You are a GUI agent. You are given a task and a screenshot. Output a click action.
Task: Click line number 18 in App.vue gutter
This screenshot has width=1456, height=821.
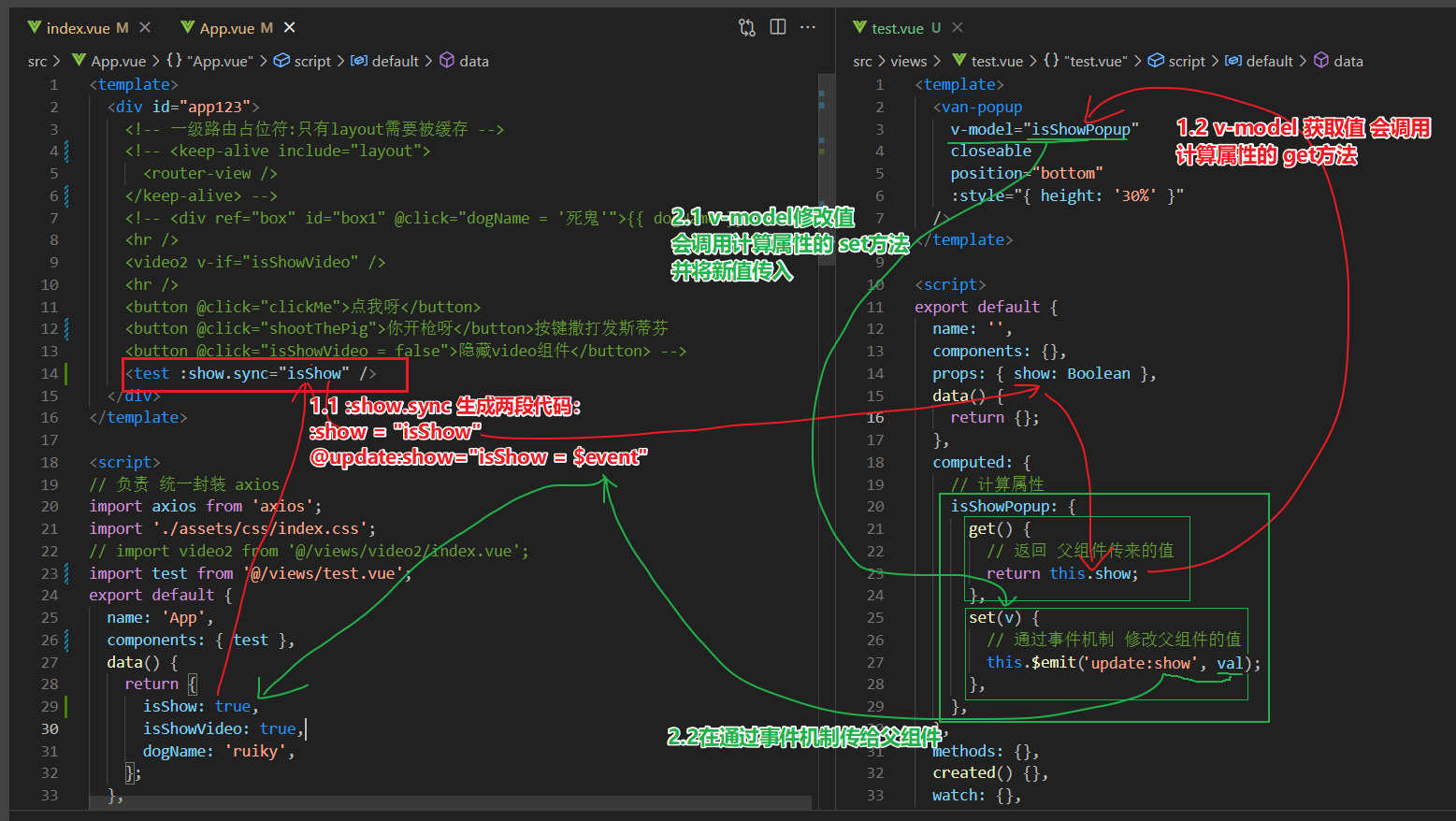[50, 462]
